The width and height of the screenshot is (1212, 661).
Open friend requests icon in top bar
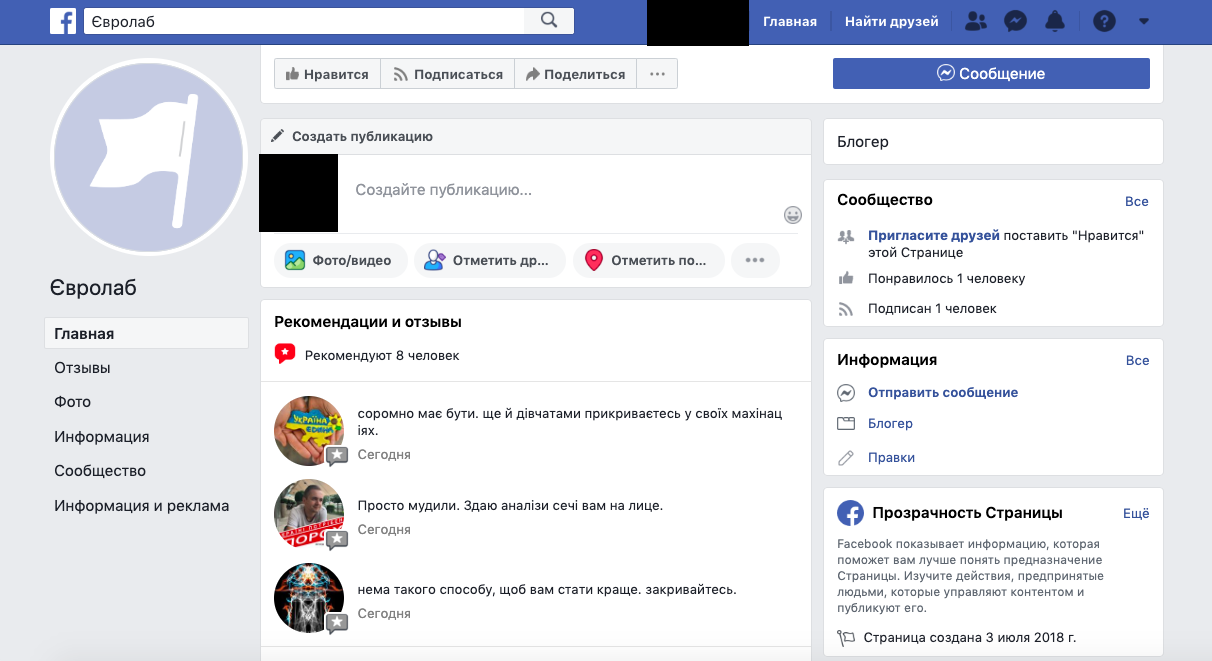pyautogui.click(x=976, y=21)
